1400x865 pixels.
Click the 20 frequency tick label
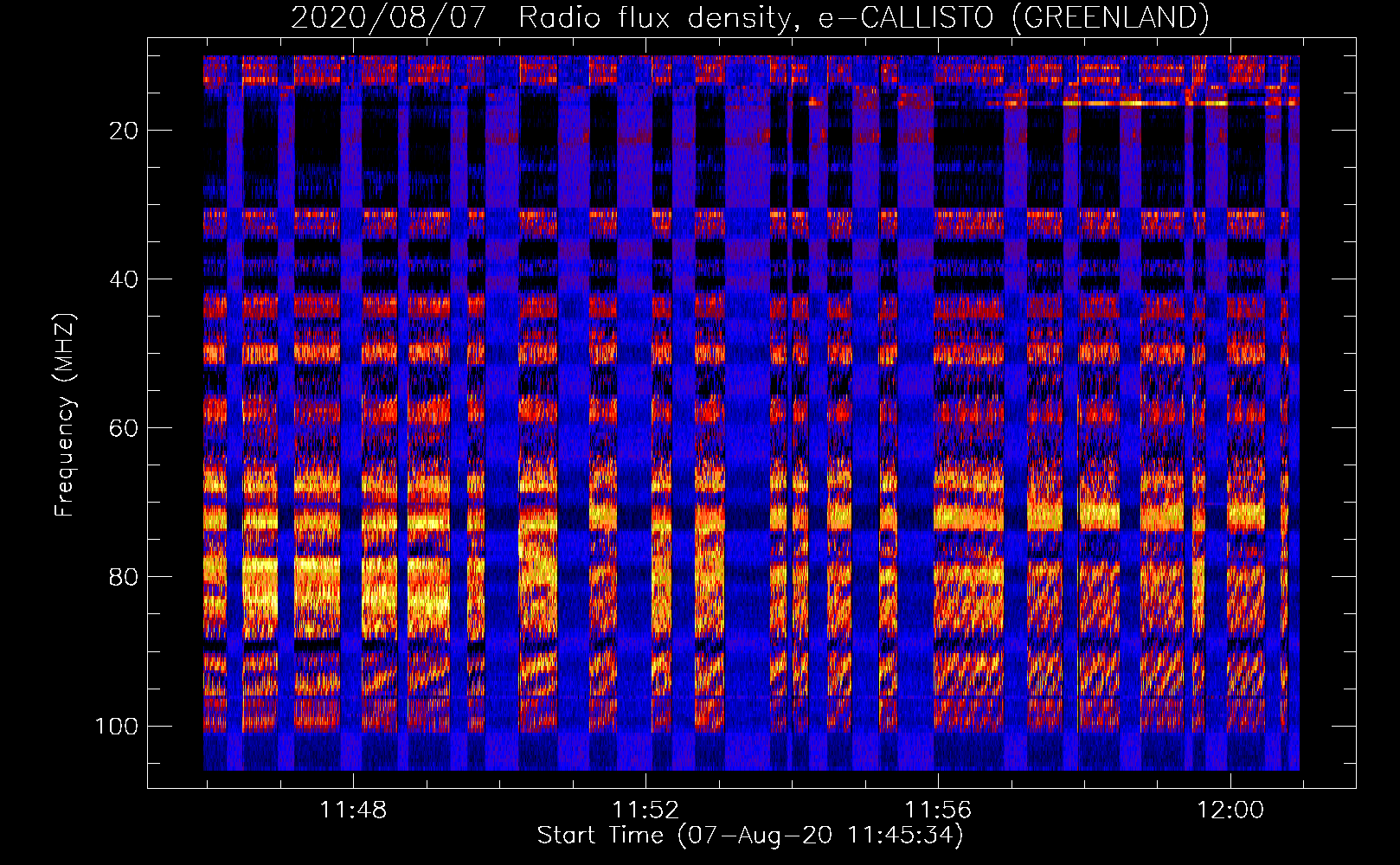(x=124, y=131)
